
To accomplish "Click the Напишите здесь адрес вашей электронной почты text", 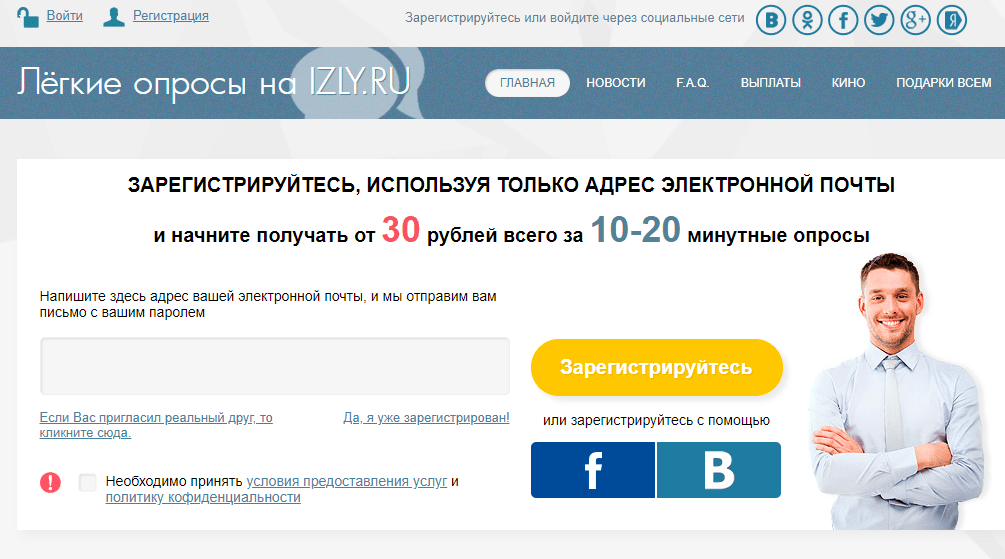I will click(268, 305).
